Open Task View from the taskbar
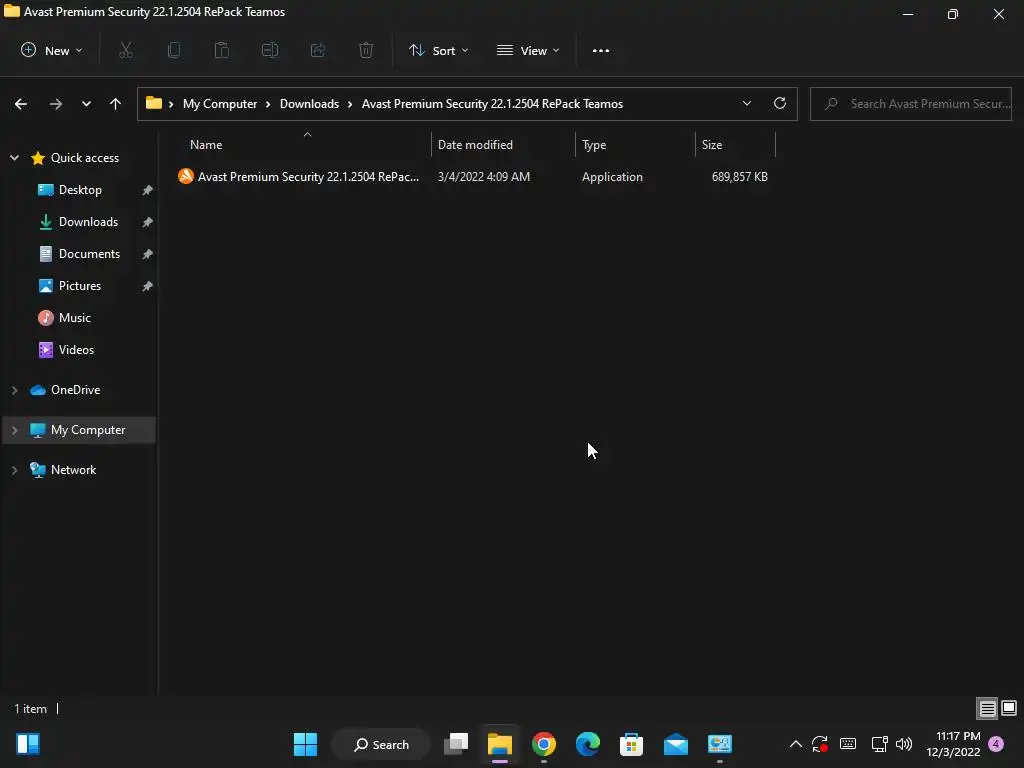This screenshot has width=1024, height=768. [x=456, y=744]
